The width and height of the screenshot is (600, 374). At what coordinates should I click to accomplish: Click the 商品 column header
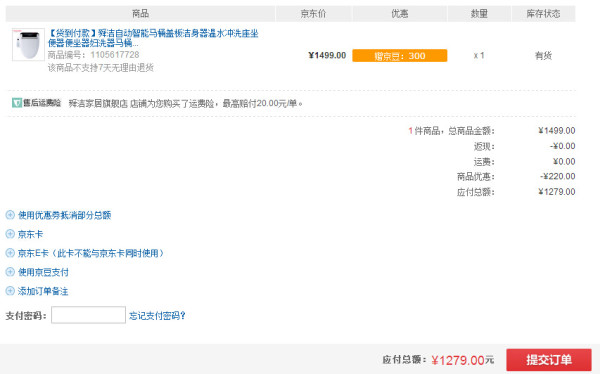(140, 14)
